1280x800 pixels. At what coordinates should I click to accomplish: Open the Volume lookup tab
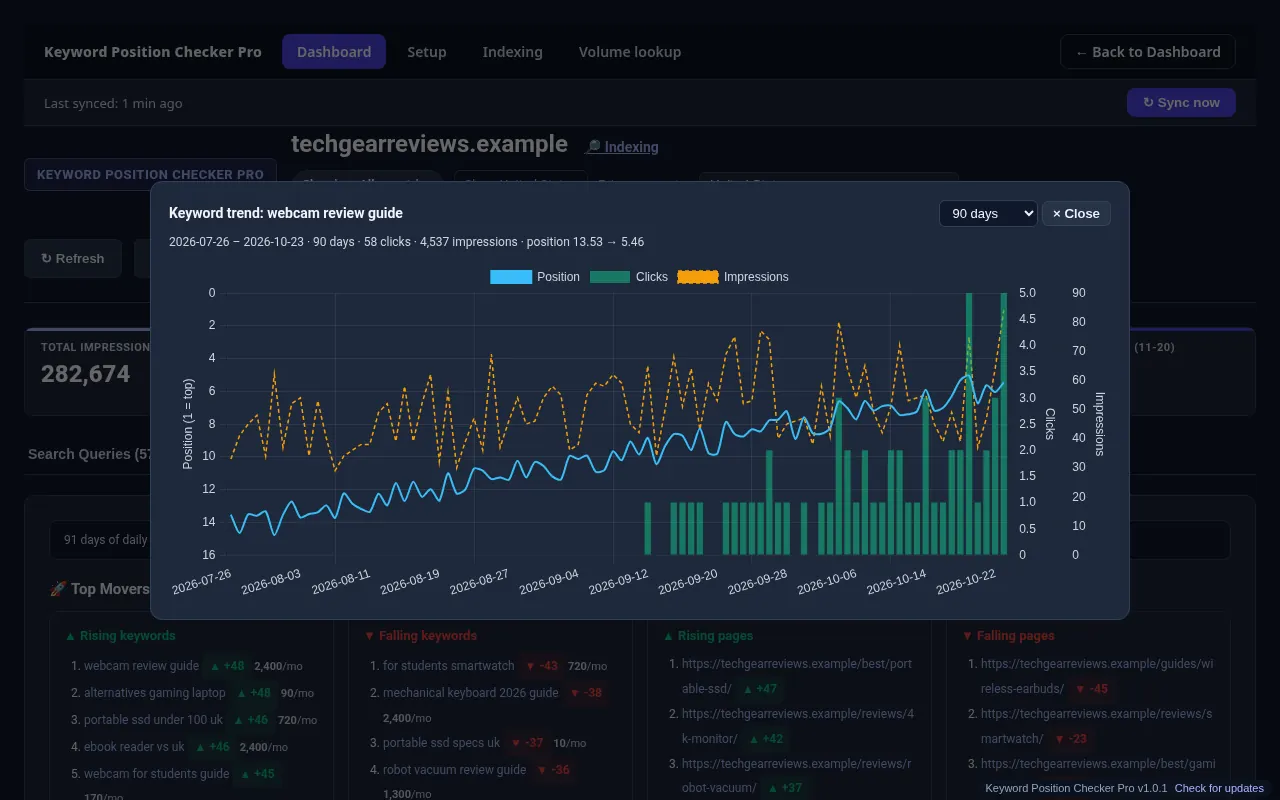click(x=630, y=52)
